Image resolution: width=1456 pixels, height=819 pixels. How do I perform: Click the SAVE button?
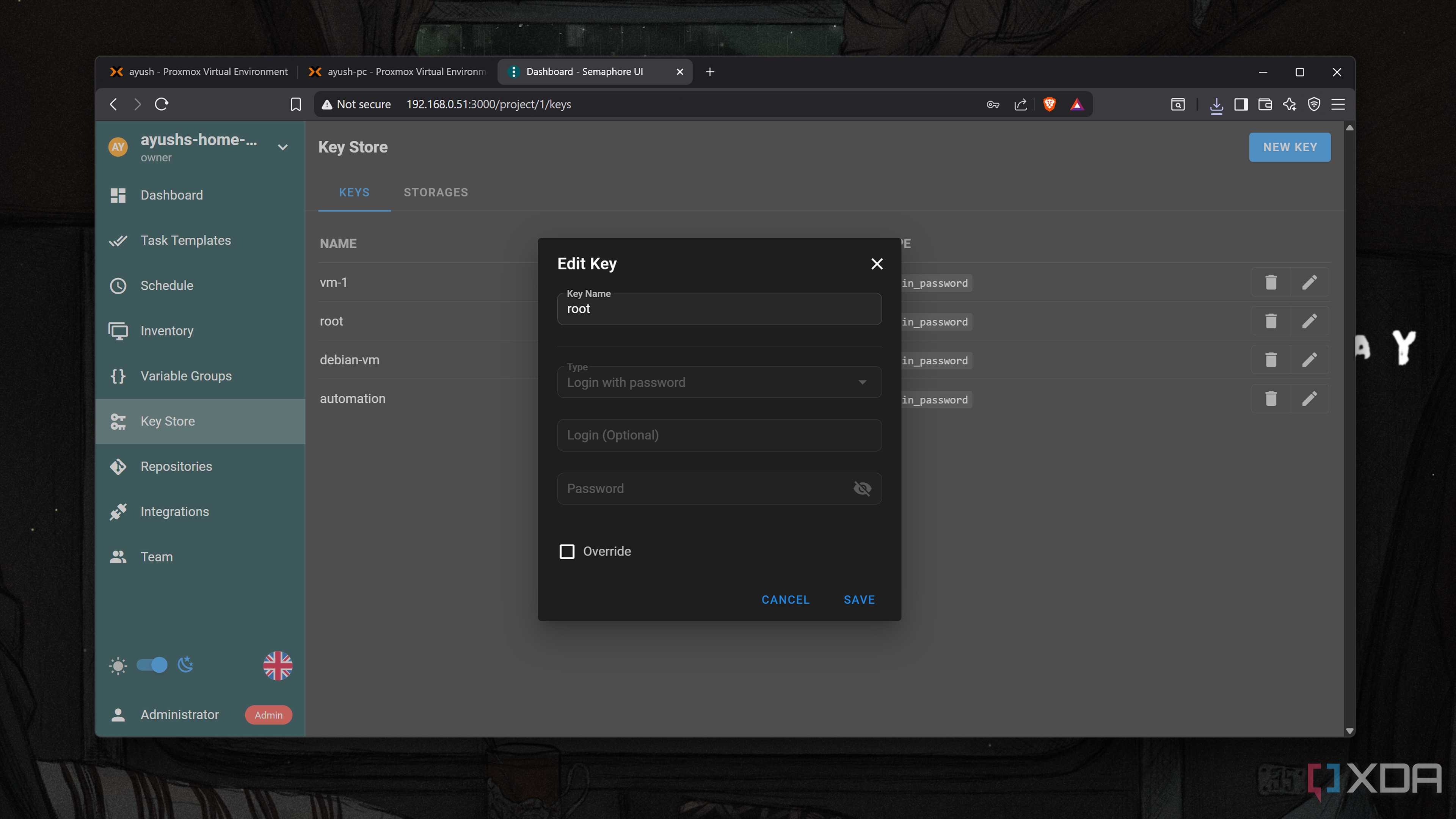click(x=859, y=599)
